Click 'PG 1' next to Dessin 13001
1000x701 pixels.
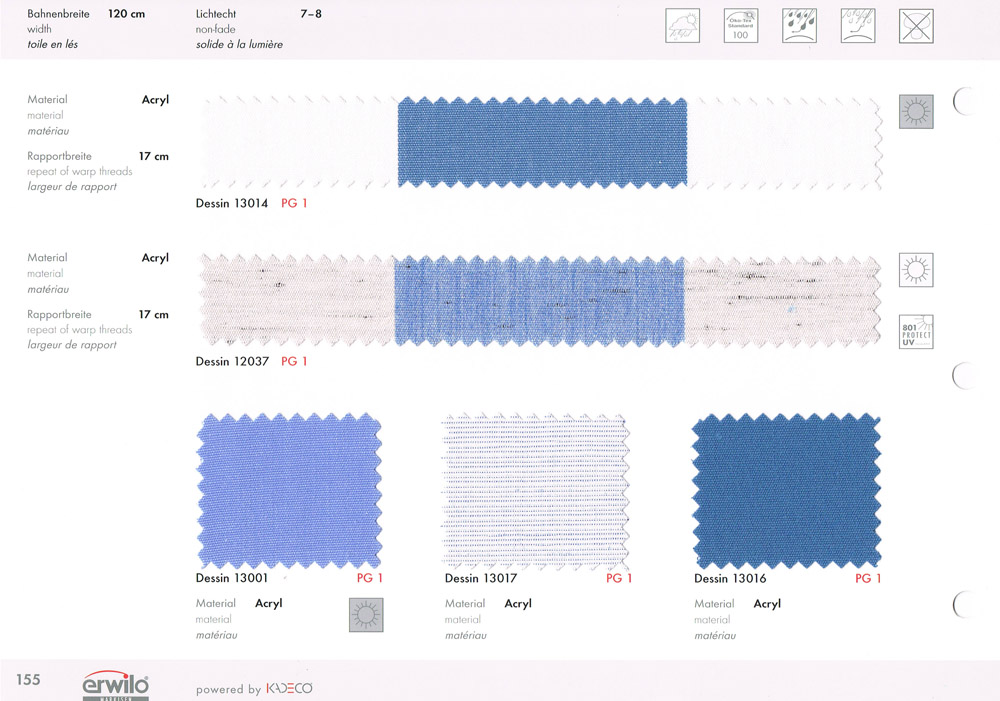(x=369, y=578)
